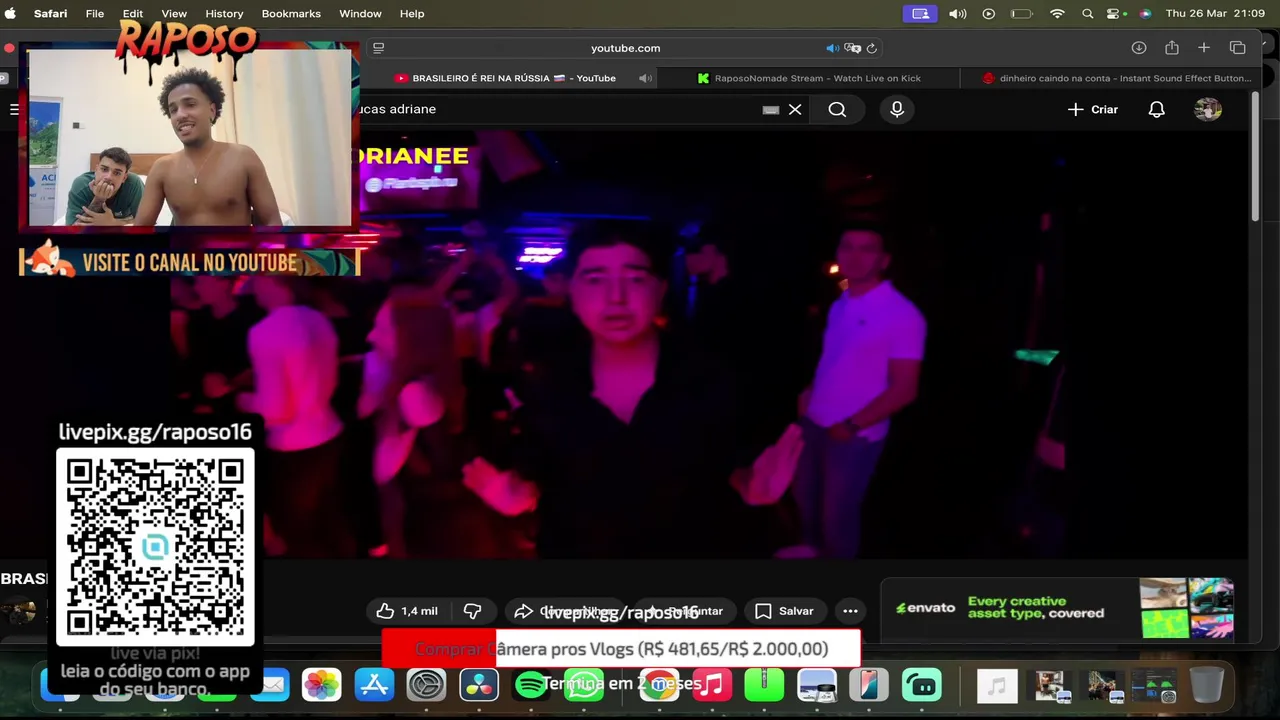Open WhatsApp from the Dock
Image resolution: width=1280 pixels, height=720 pixels.
pyautogui.click(x=583, y=685)
